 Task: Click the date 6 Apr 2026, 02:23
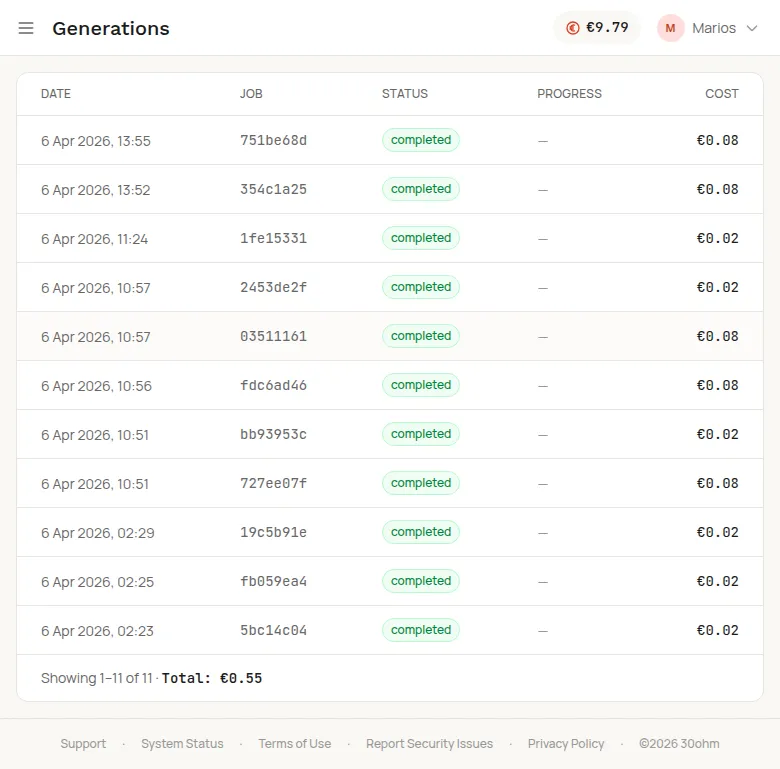(x=97, y=631)
